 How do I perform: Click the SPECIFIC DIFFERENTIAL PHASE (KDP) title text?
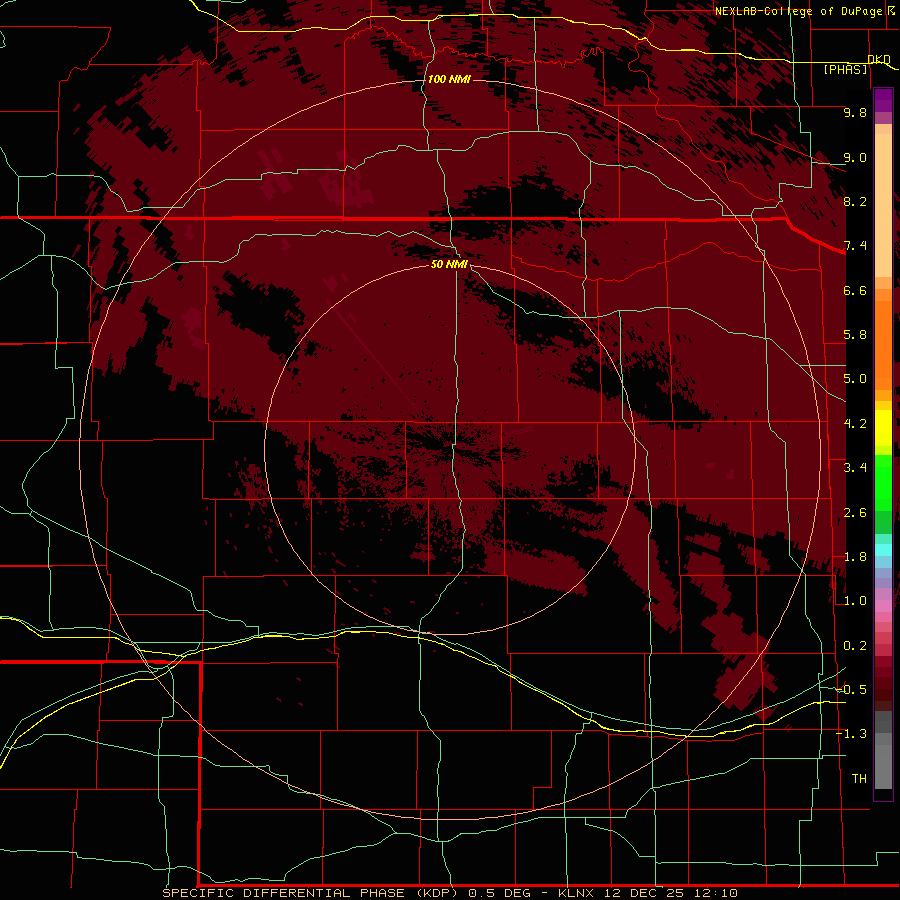[311, 893]
